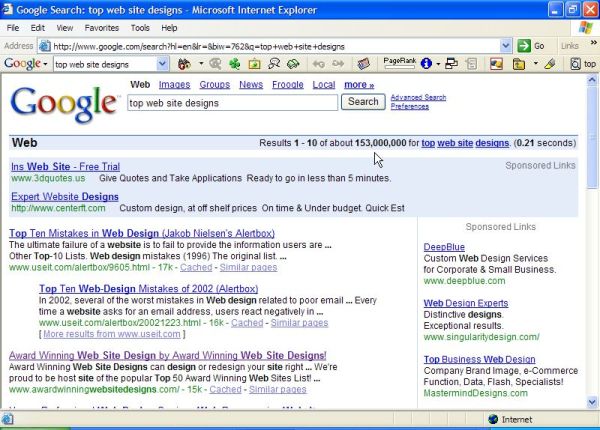Click the blue Page Info icon

[426, 64]
